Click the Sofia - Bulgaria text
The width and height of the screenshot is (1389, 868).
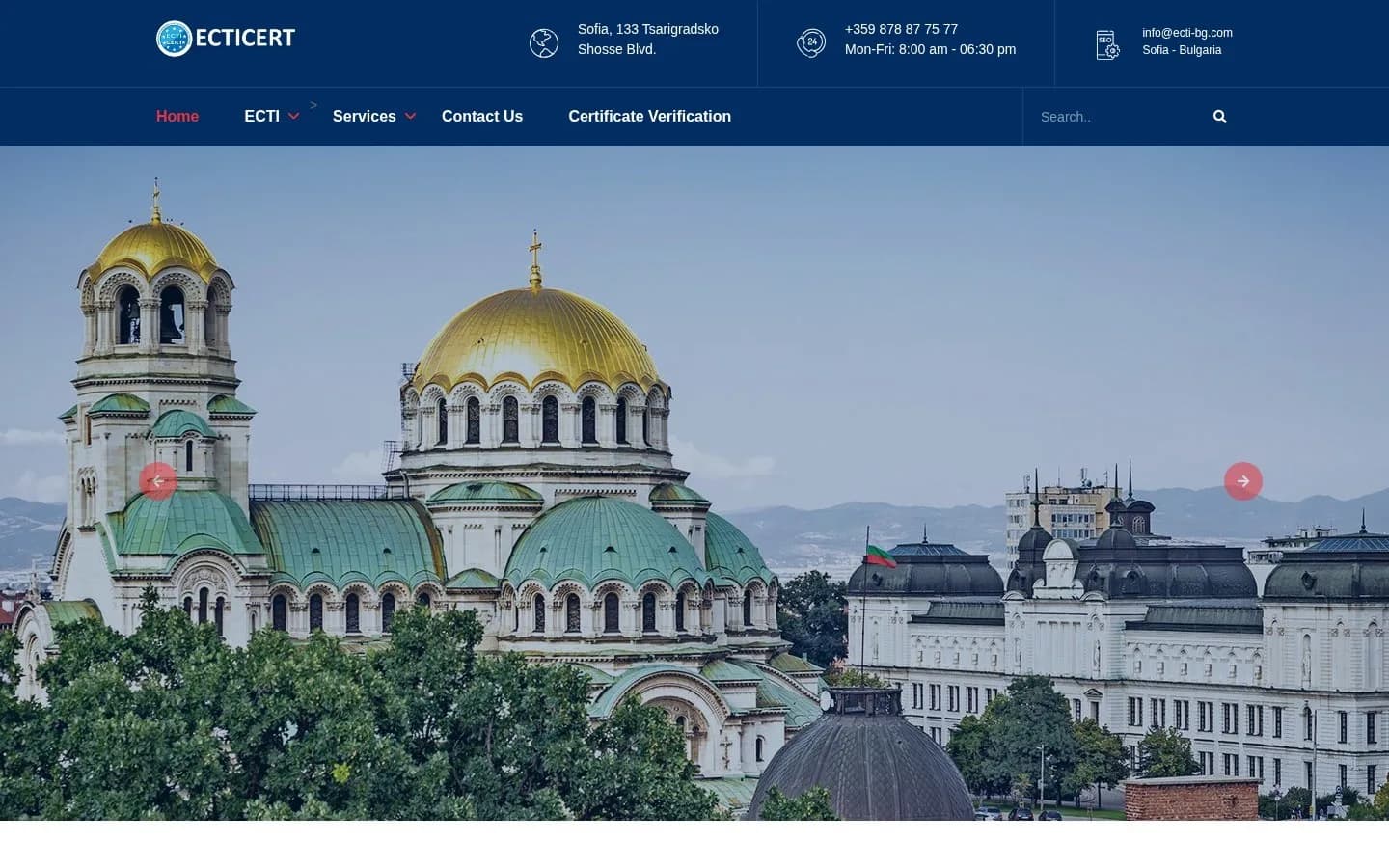[x=1182, y=50]
